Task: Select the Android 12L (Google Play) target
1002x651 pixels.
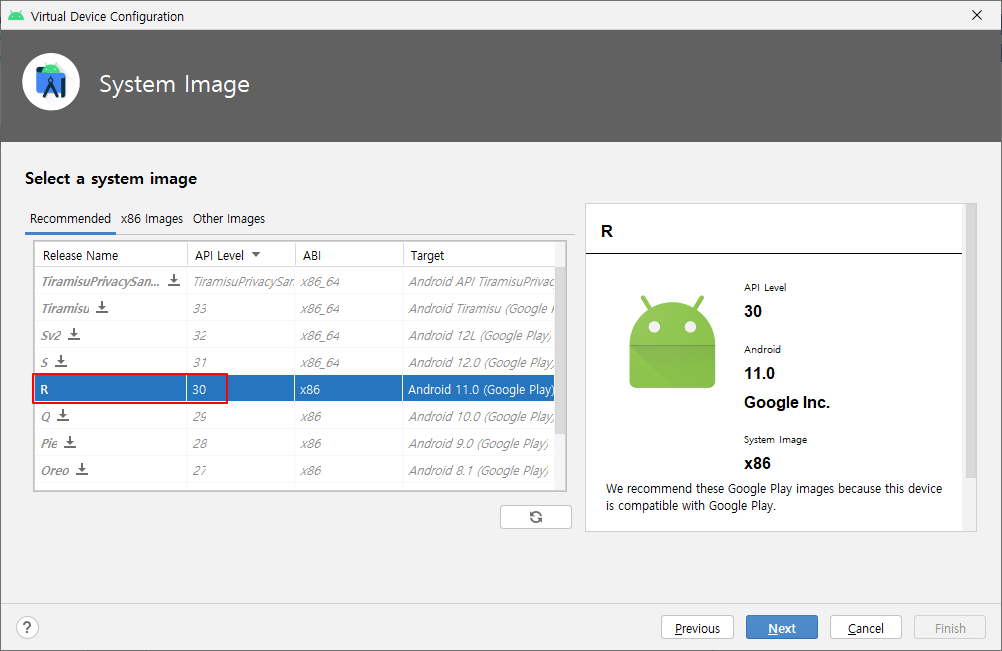Action: [479, 335]
